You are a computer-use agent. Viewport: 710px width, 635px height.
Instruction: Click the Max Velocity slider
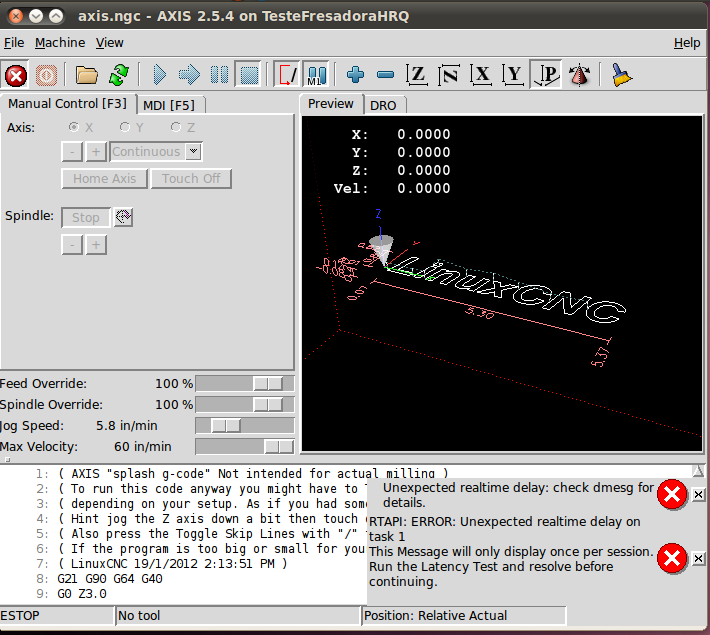(x=245, y=447)
